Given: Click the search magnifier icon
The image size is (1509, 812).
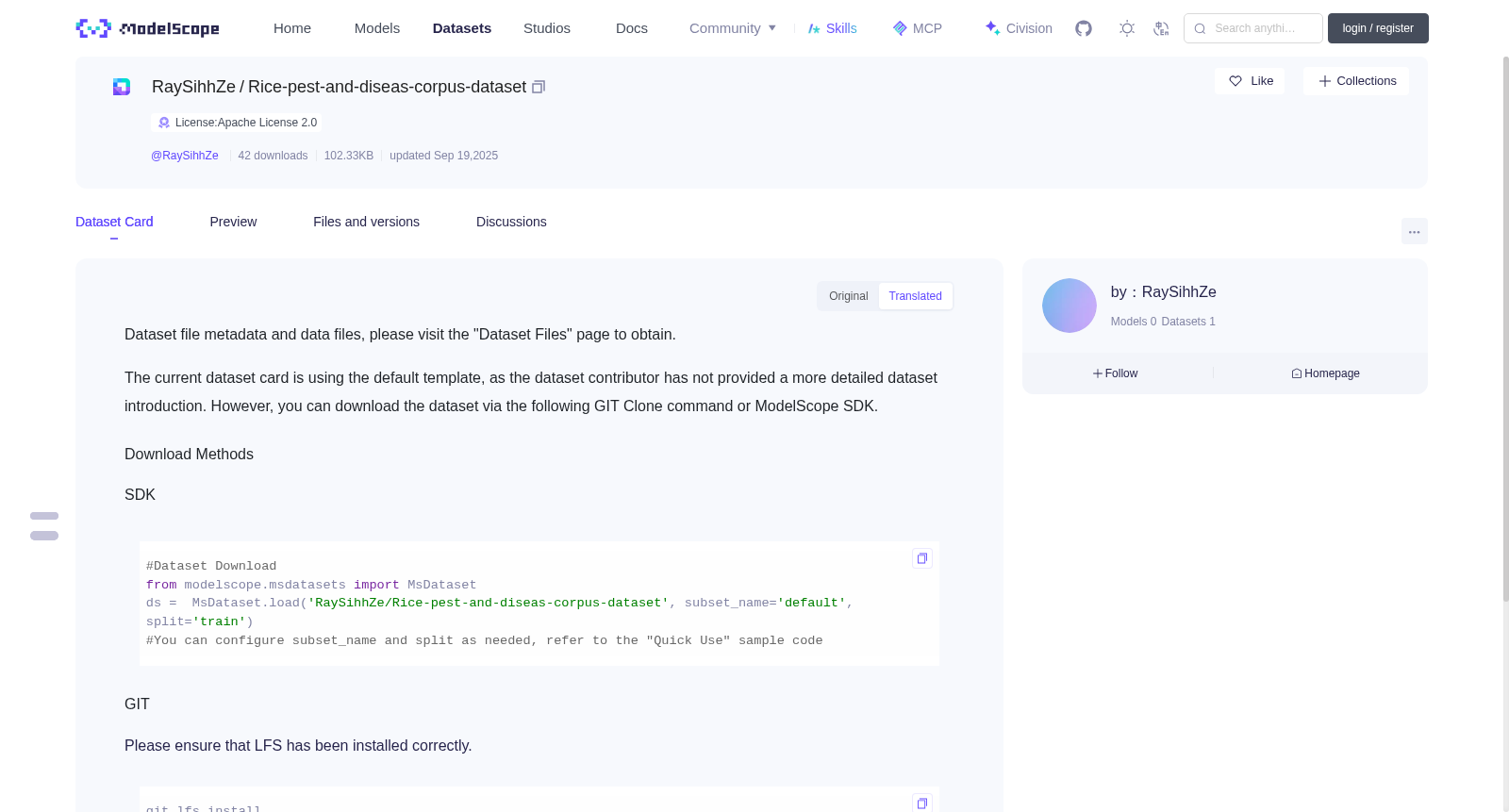Looking at the screenshot, I should click(x=1200, y=28).
